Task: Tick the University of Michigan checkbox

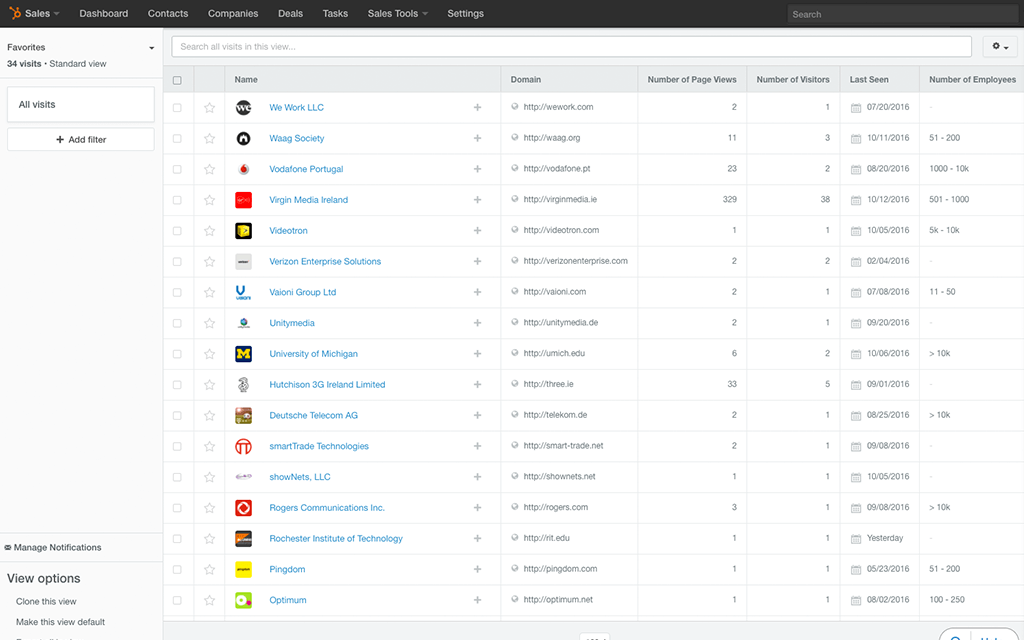Action: (x=177, y=354)
